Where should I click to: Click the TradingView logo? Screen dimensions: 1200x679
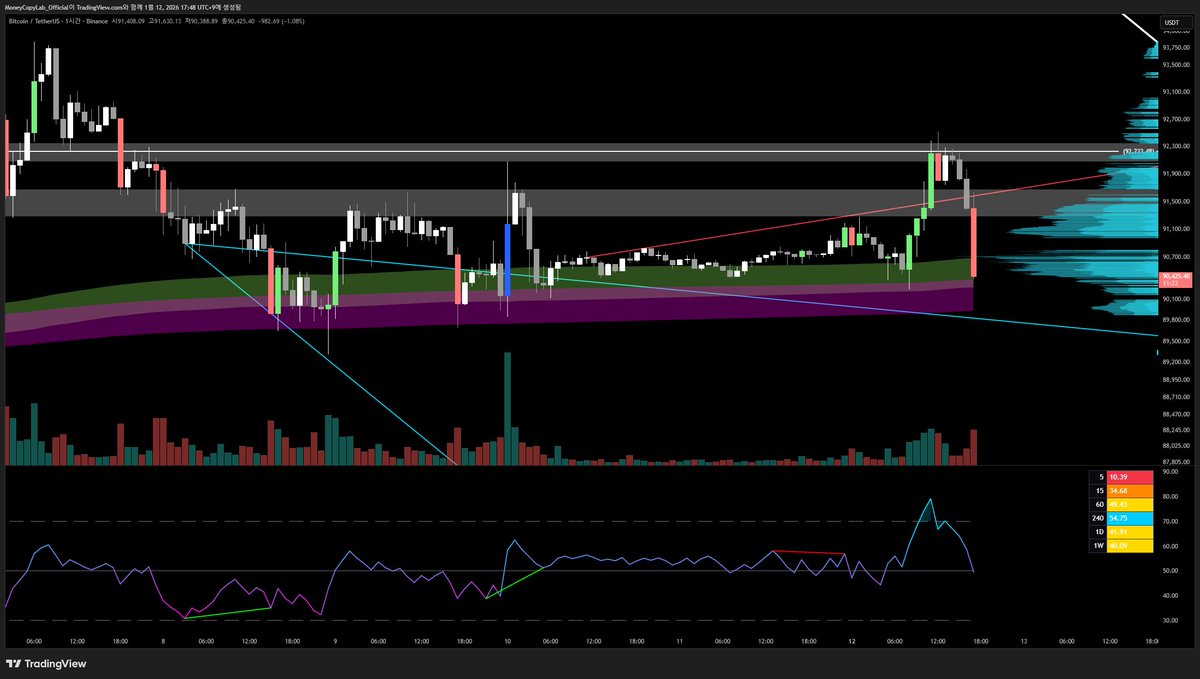tap(47, 663)
